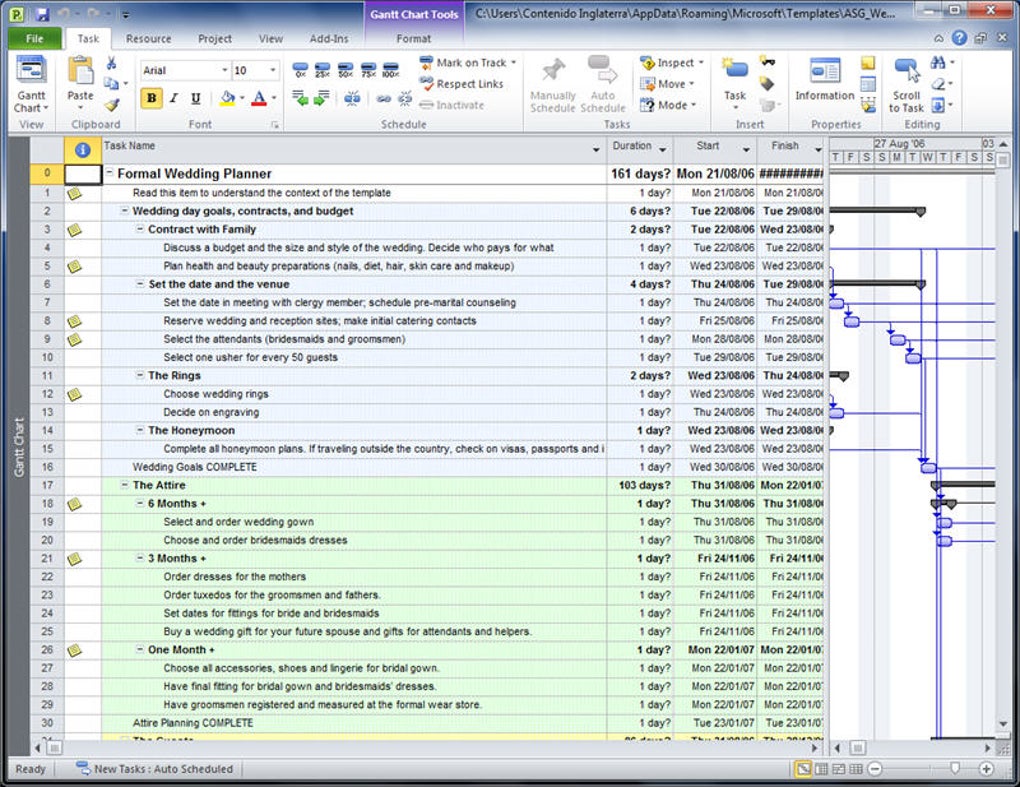Click the Indent Task green arrow
The height and width of the screenshot is (787, 1020).
321,98
